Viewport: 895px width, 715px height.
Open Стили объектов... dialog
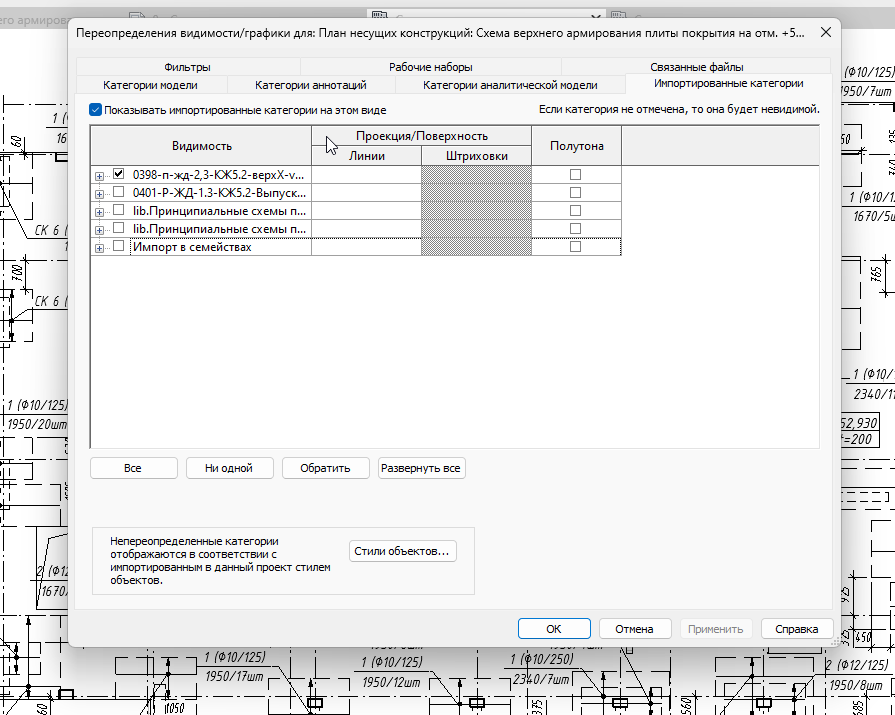(x=402, y=551)
